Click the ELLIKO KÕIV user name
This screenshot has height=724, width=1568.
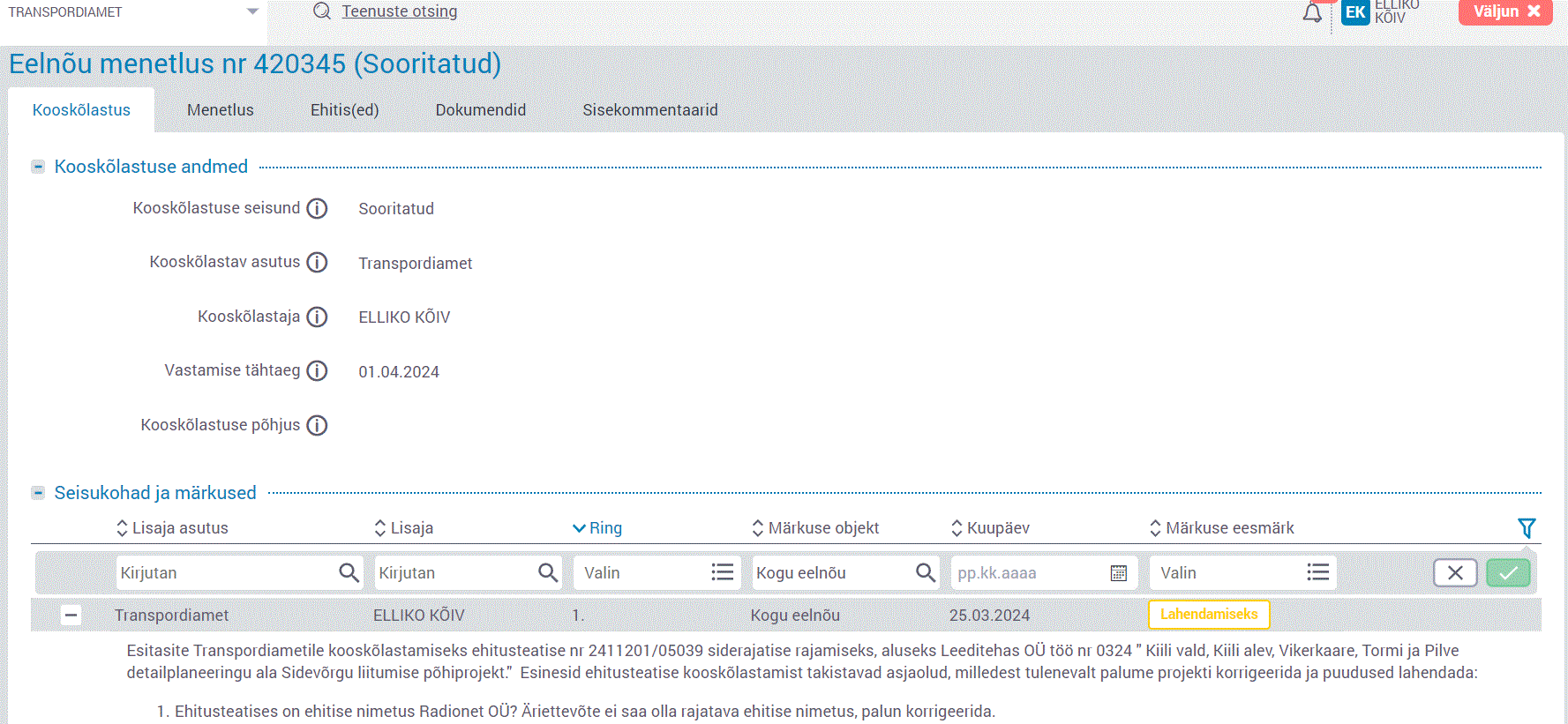[x=1397, y=11]
